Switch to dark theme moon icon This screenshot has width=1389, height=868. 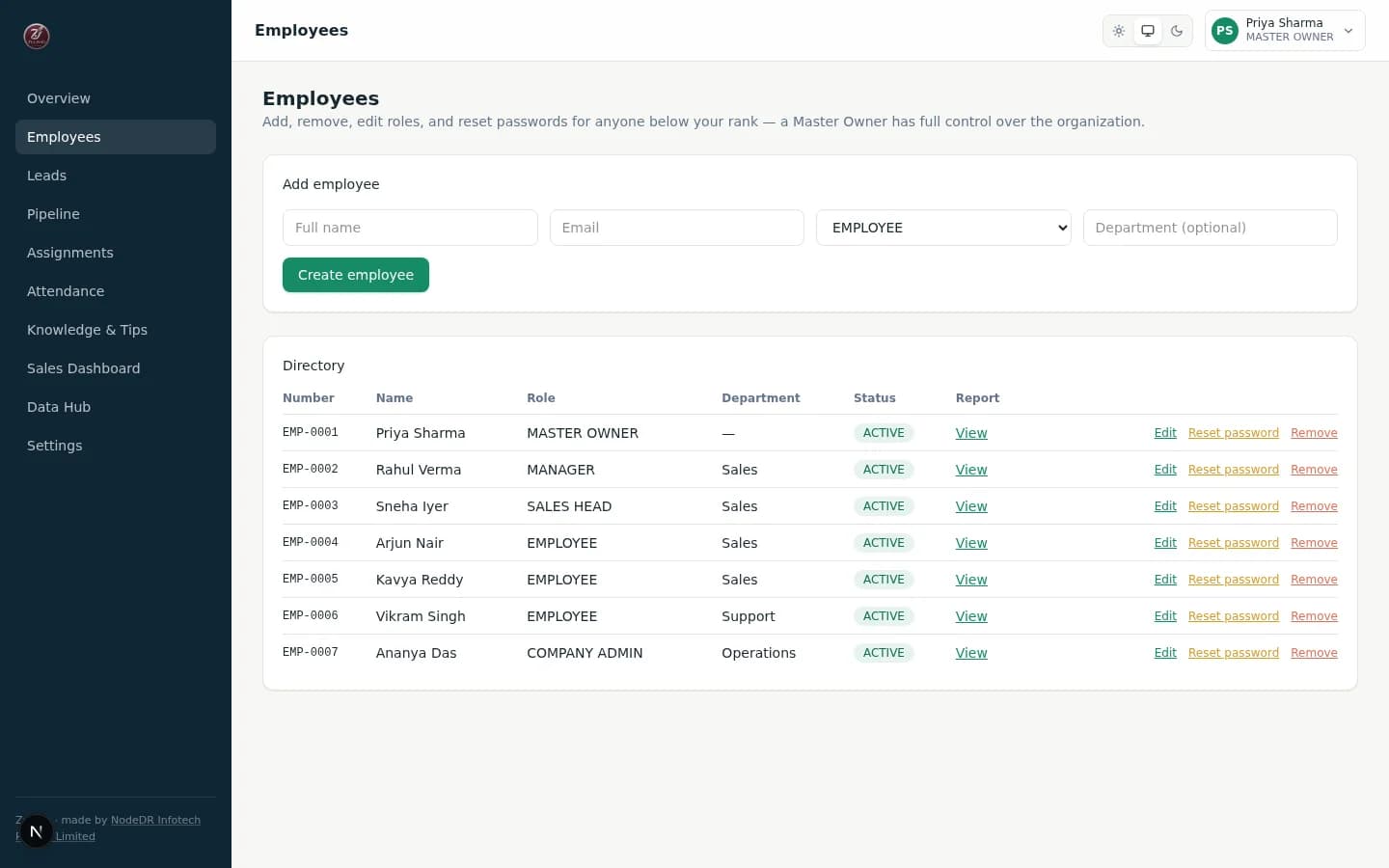coord(1177,31)
